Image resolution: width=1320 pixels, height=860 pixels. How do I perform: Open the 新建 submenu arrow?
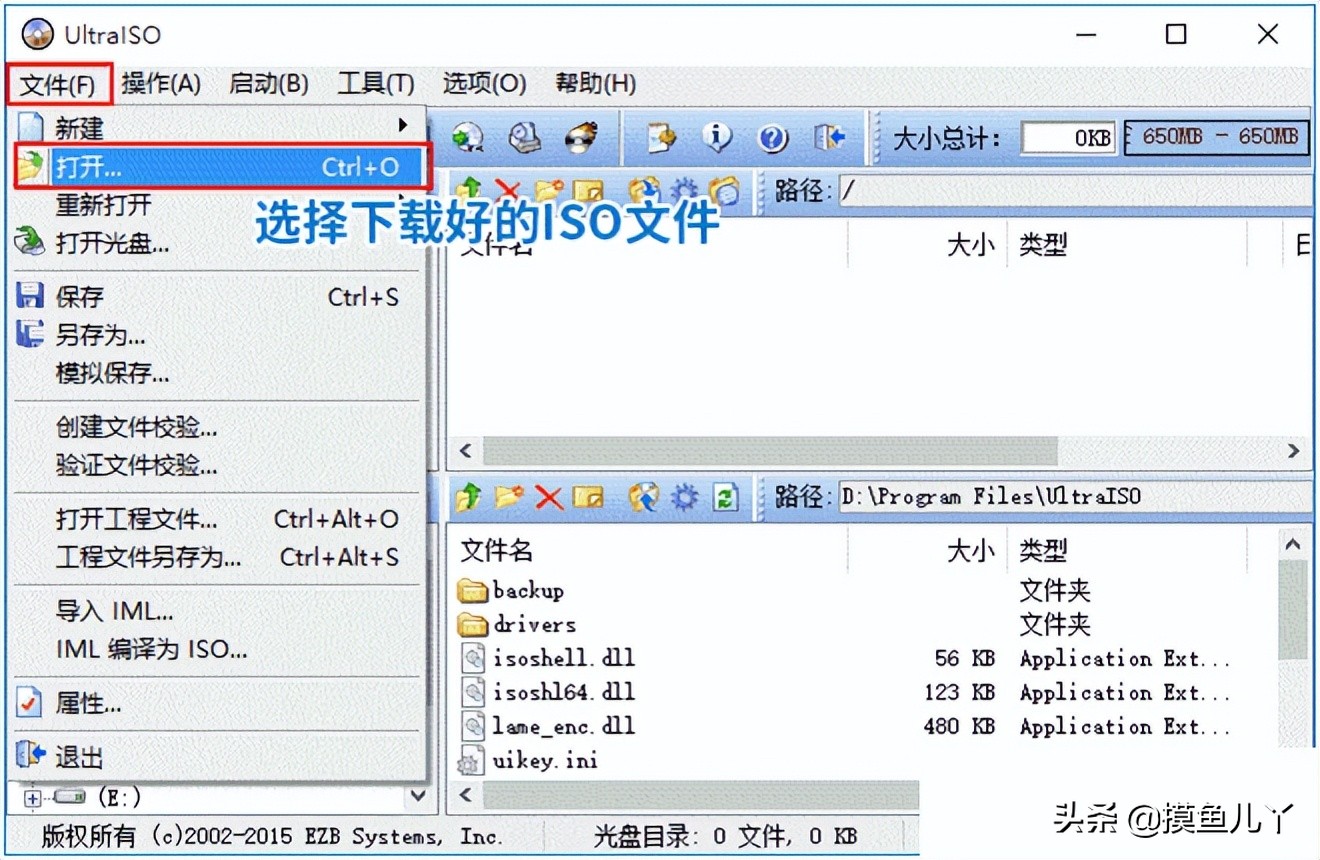405,128
